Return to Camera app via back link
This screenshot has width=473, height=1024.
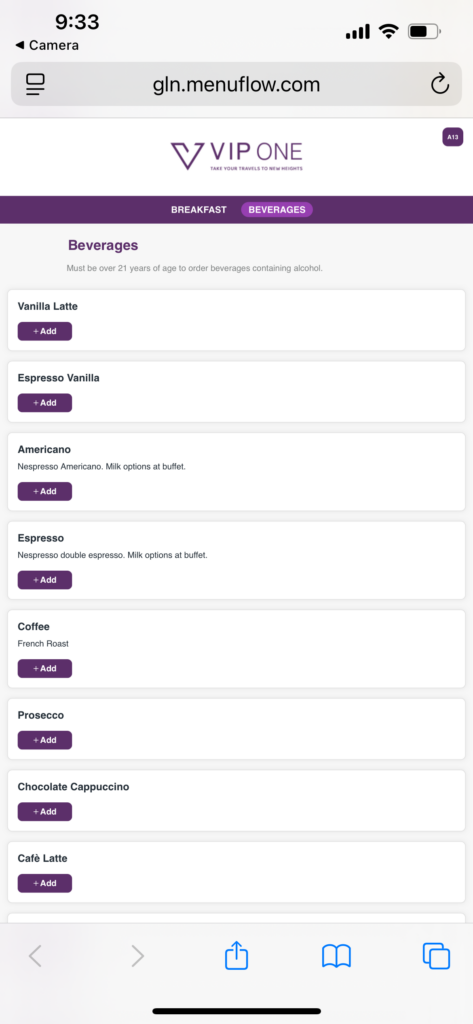click(47, 45)
